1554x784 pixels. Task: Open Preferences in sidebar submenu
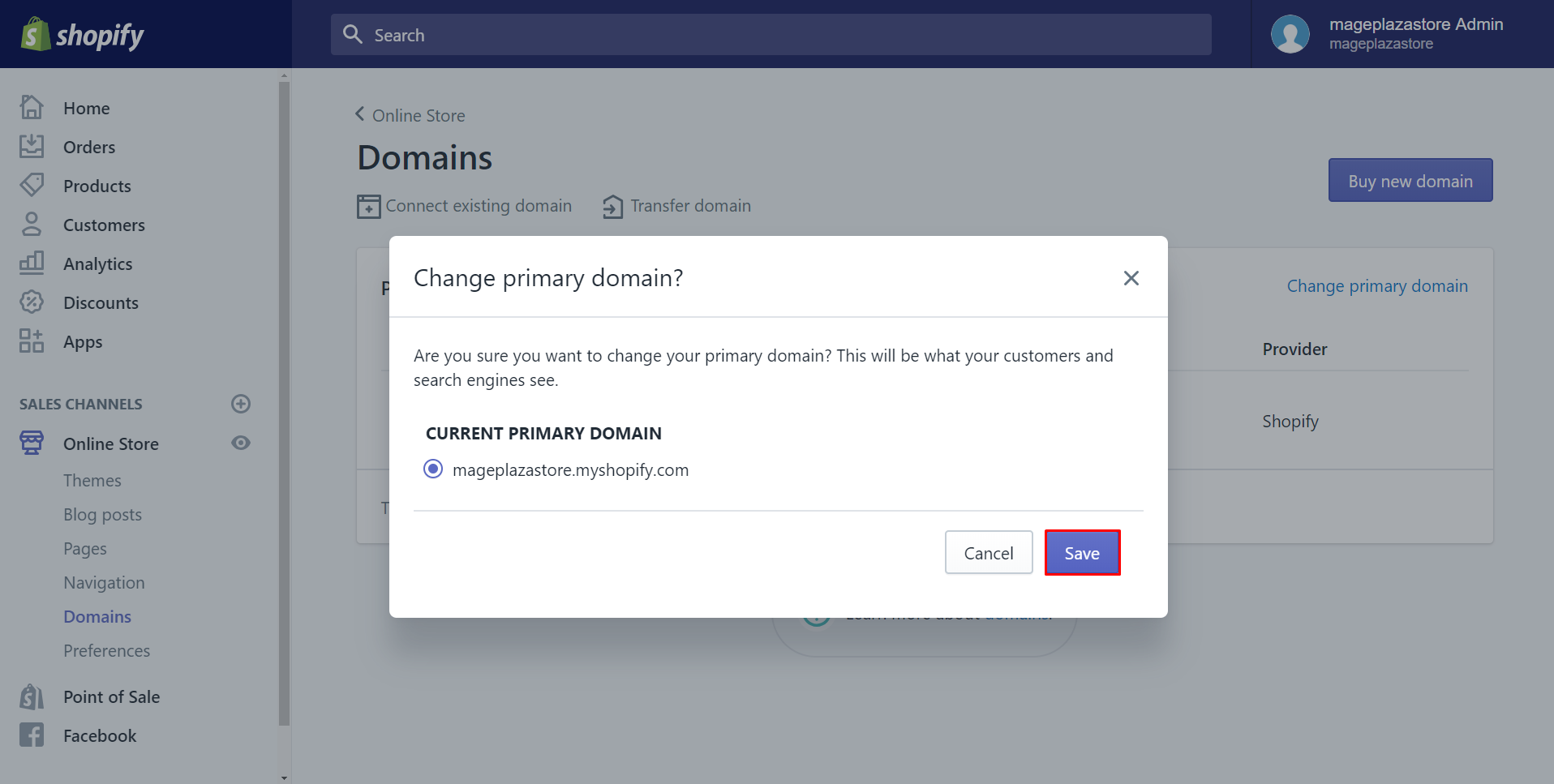point(107,650)
